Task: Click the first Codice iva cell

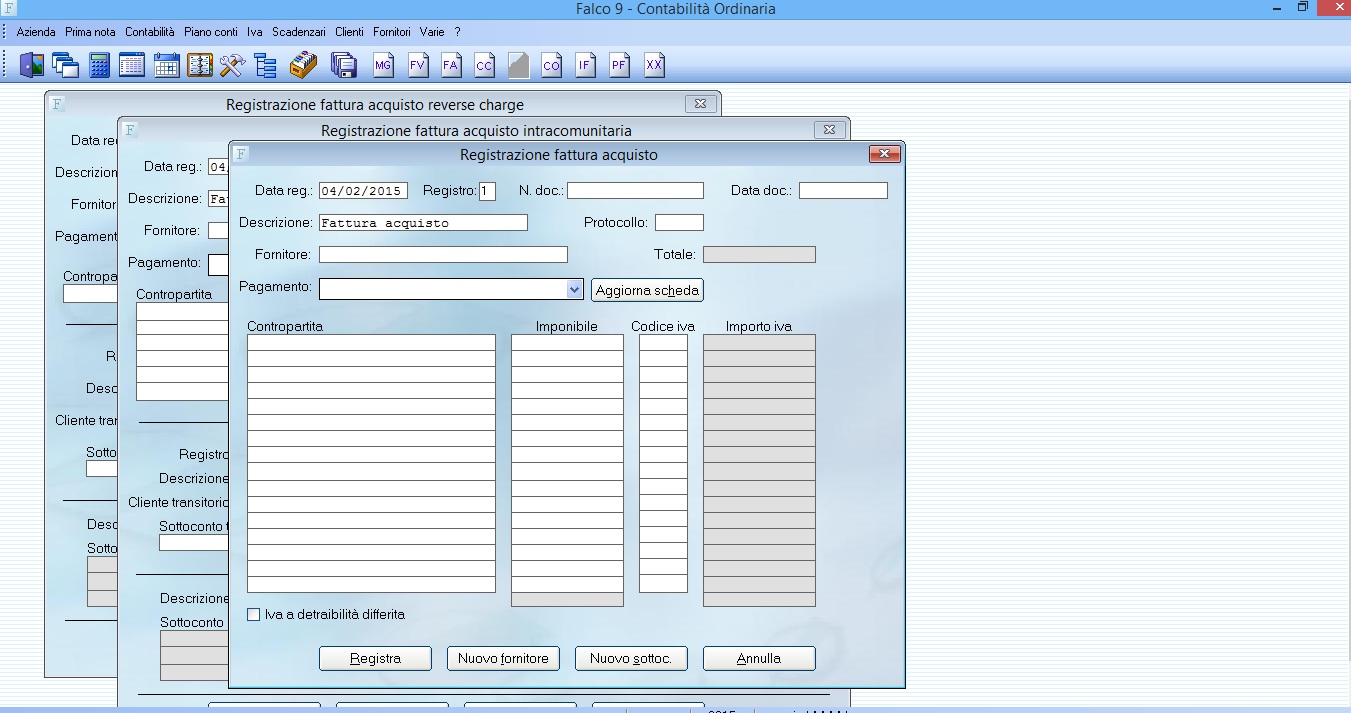Action: tap(663, 342)
